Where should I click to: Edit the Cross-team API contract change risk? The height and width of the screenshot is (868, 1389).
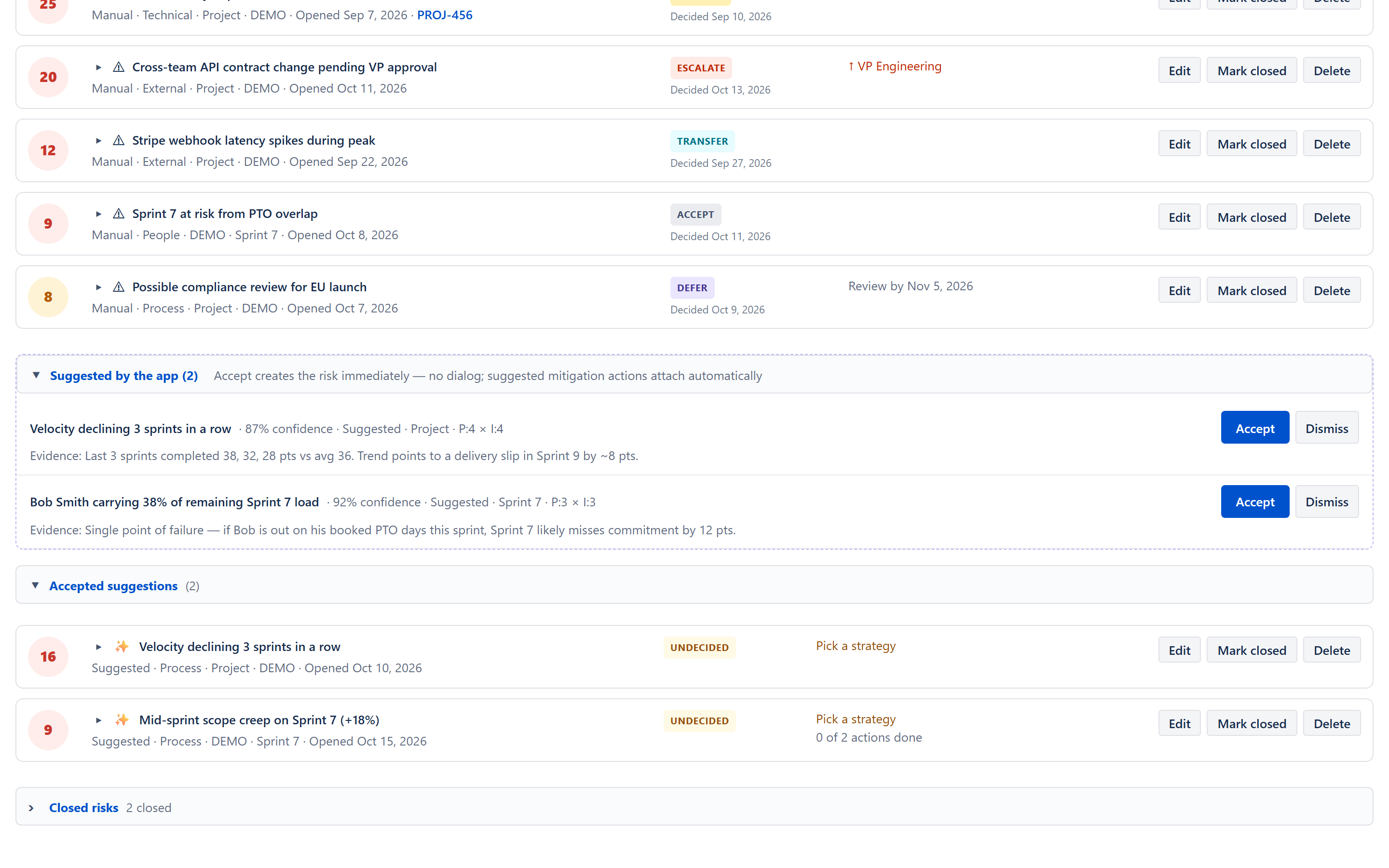pos(1179,70)
